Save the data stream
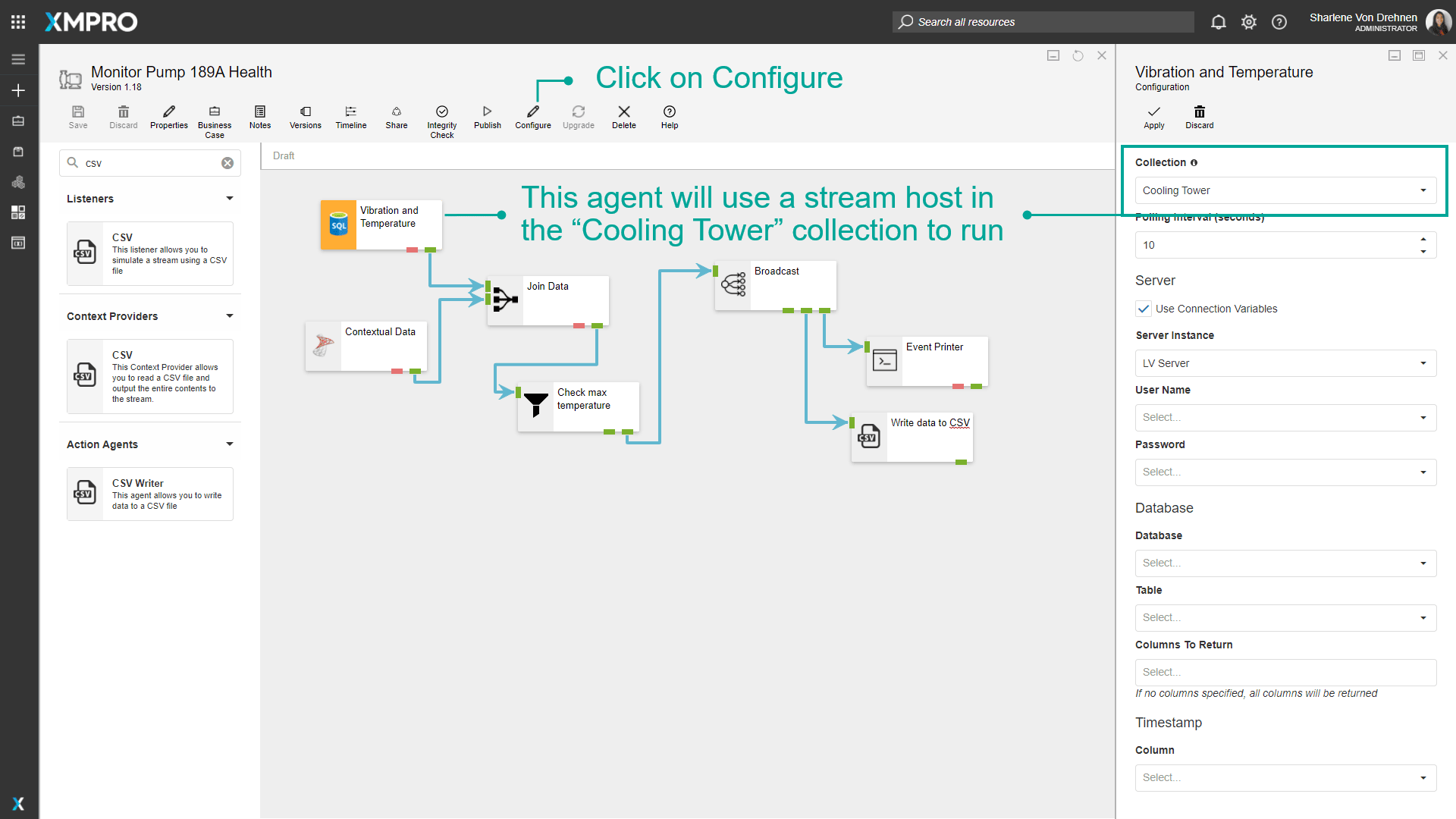 point(77,118)
